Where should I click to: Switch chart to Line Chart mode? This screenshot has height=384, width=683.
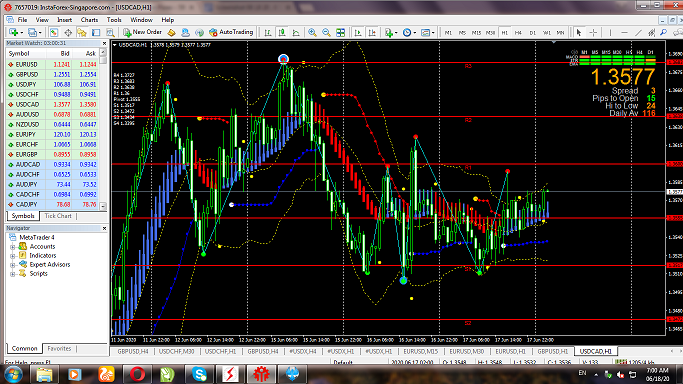(x=296, y=32)
